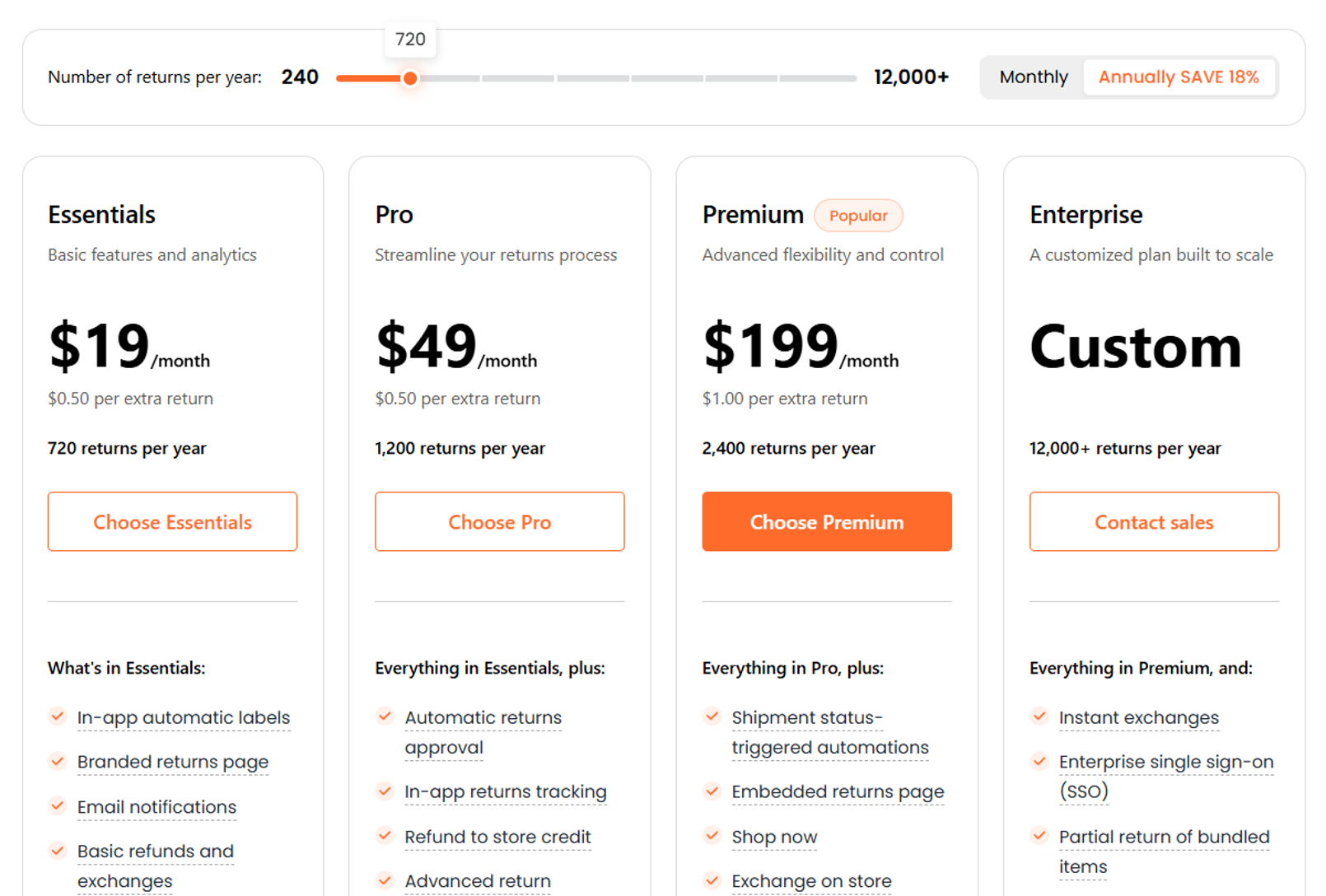
Task: Open the Shop now feature link
Action: pos(774,836)
